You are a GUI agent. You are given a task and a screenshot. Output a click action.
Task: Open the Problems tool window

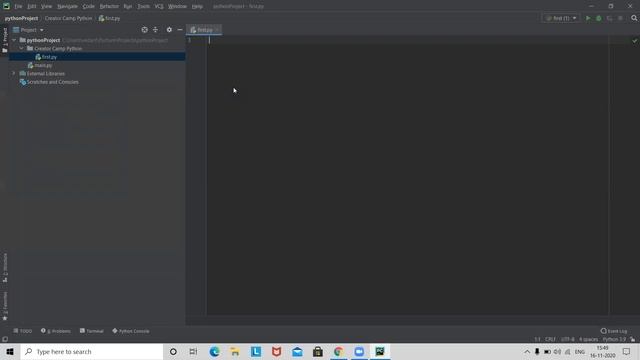point(56,331)
